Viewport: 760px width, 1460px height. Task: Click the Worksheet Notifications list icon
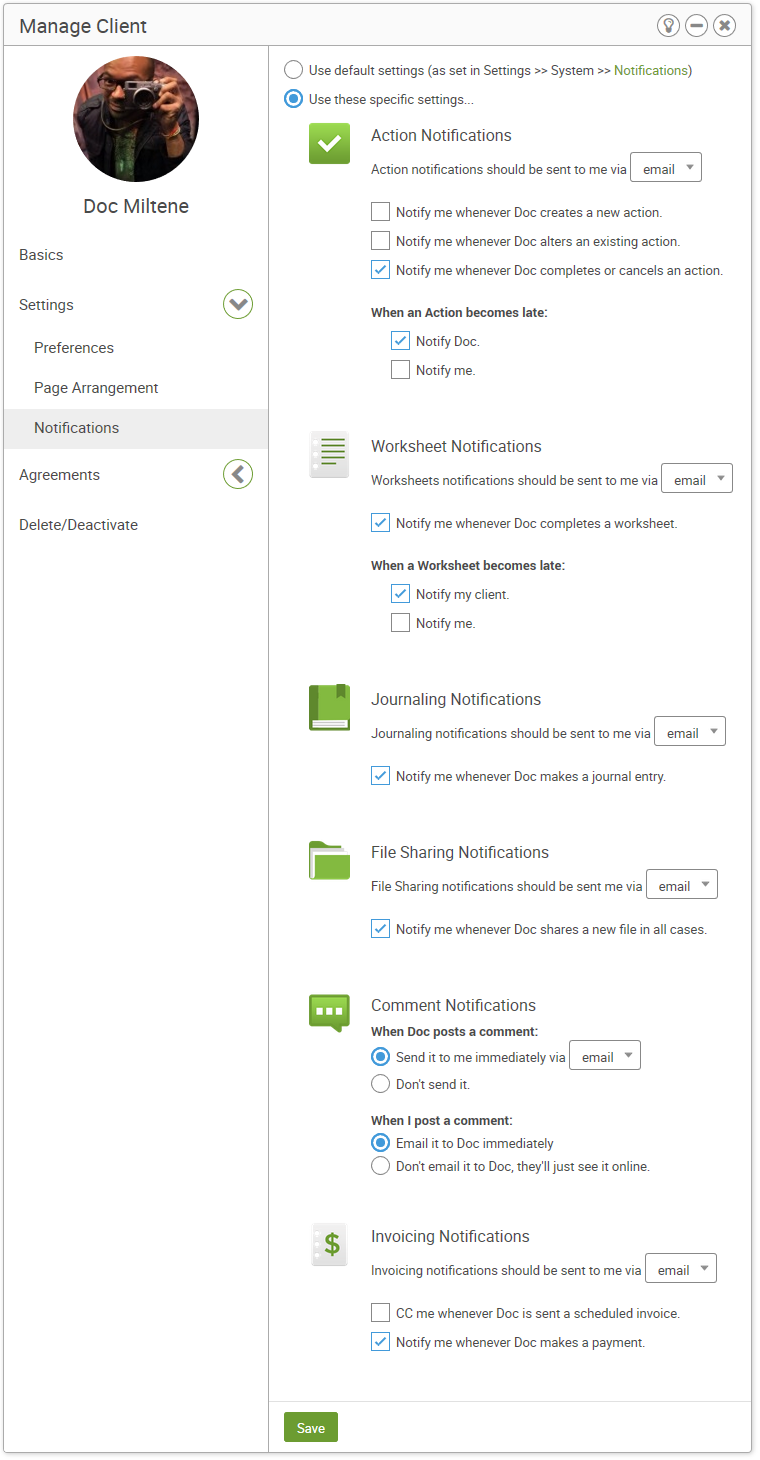329,455
